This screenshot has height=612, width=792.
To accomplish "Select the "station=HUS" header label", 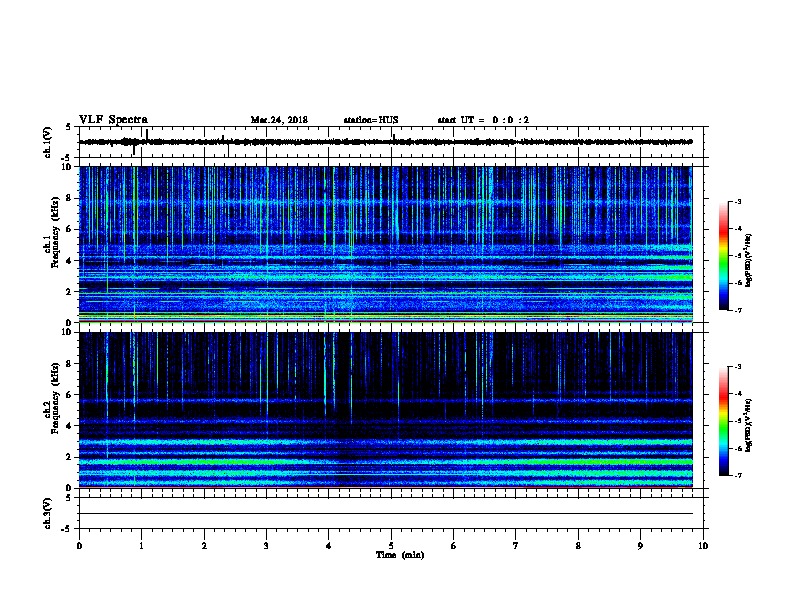I will [371, 120].
